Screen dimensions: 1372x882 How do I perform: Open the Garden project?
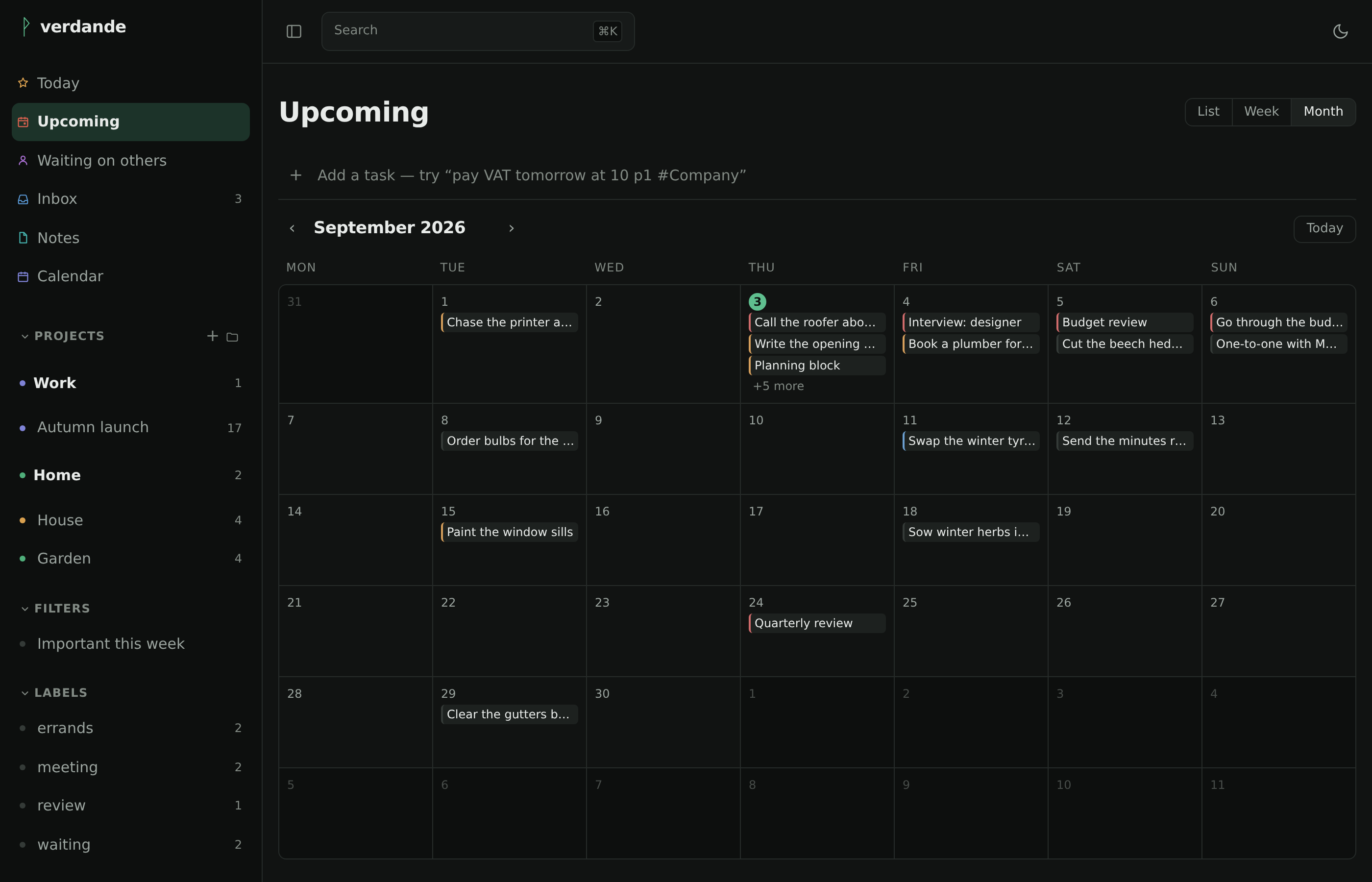130,559
